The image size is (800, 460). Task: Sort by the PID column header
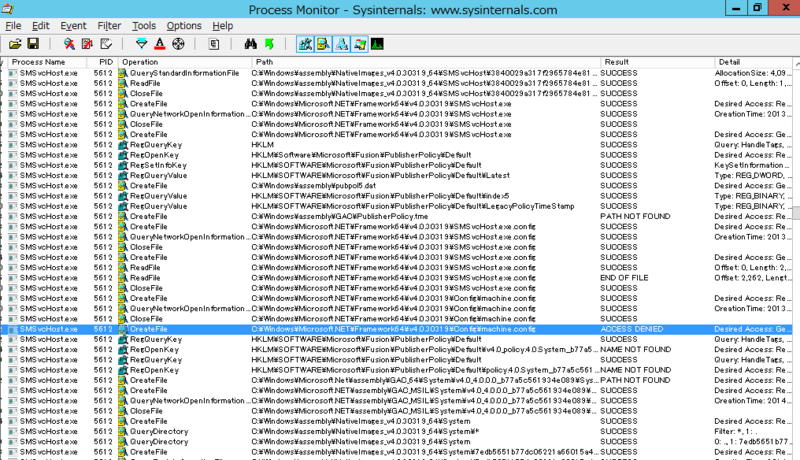tap(102, 62)
